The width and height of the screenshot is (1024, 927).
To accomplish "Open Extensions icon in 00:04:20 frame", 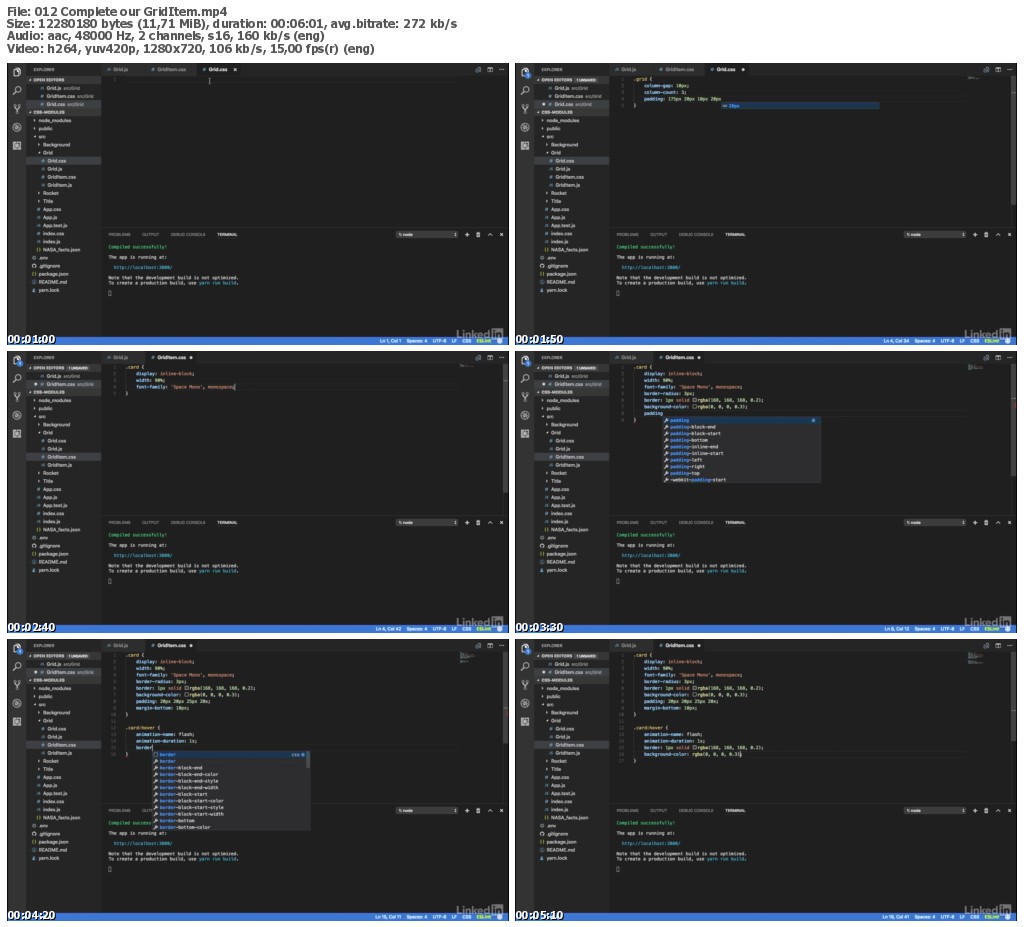I will tap(17, 721).
